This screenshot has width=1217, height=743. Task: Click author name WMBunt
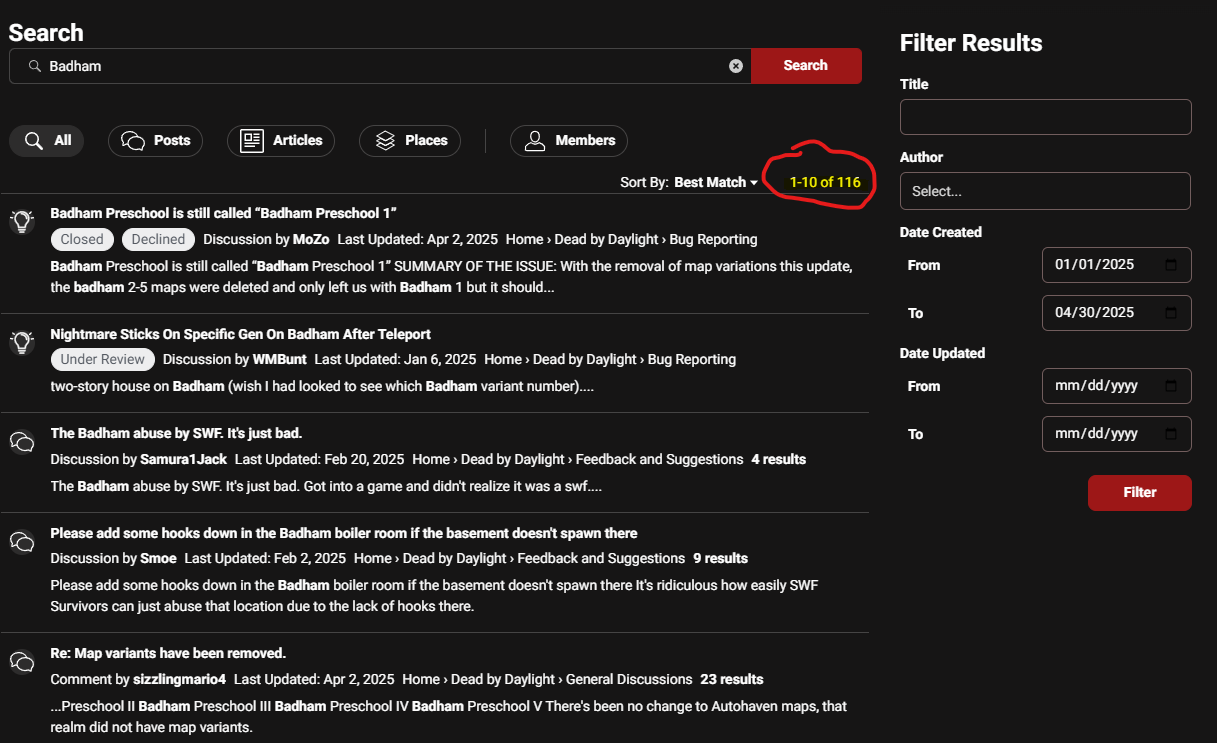(280, 359)
